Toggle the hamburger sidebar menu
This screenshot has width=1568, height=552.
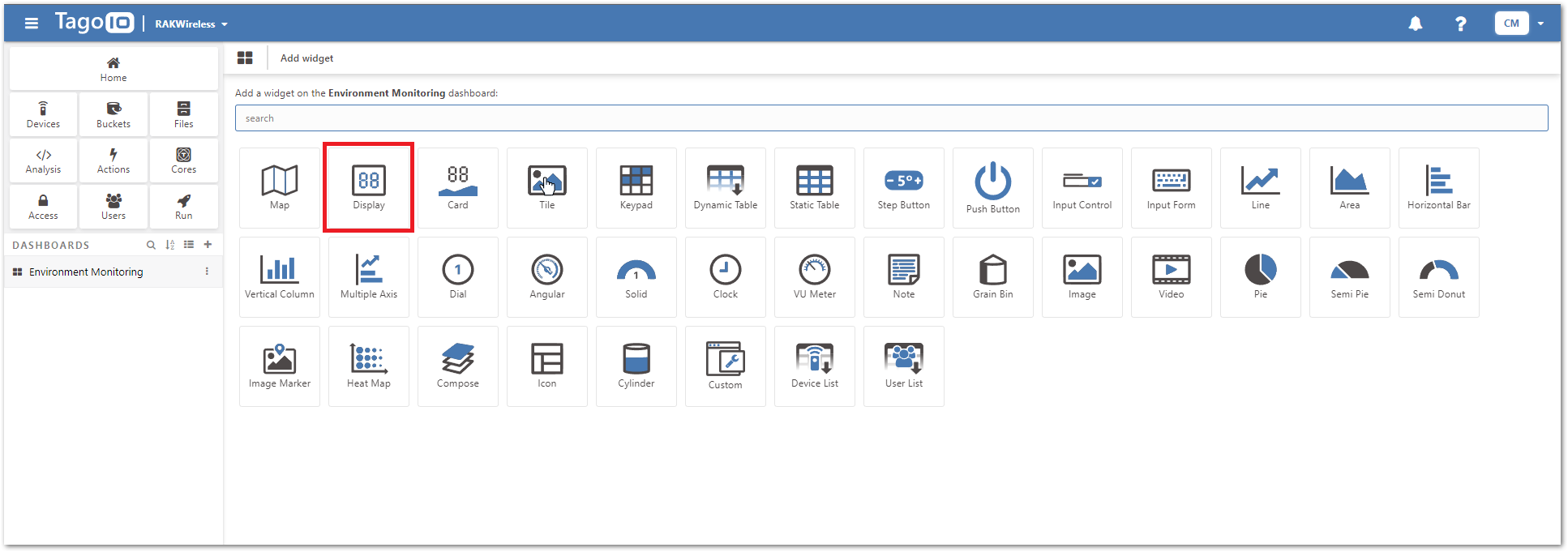32,24
